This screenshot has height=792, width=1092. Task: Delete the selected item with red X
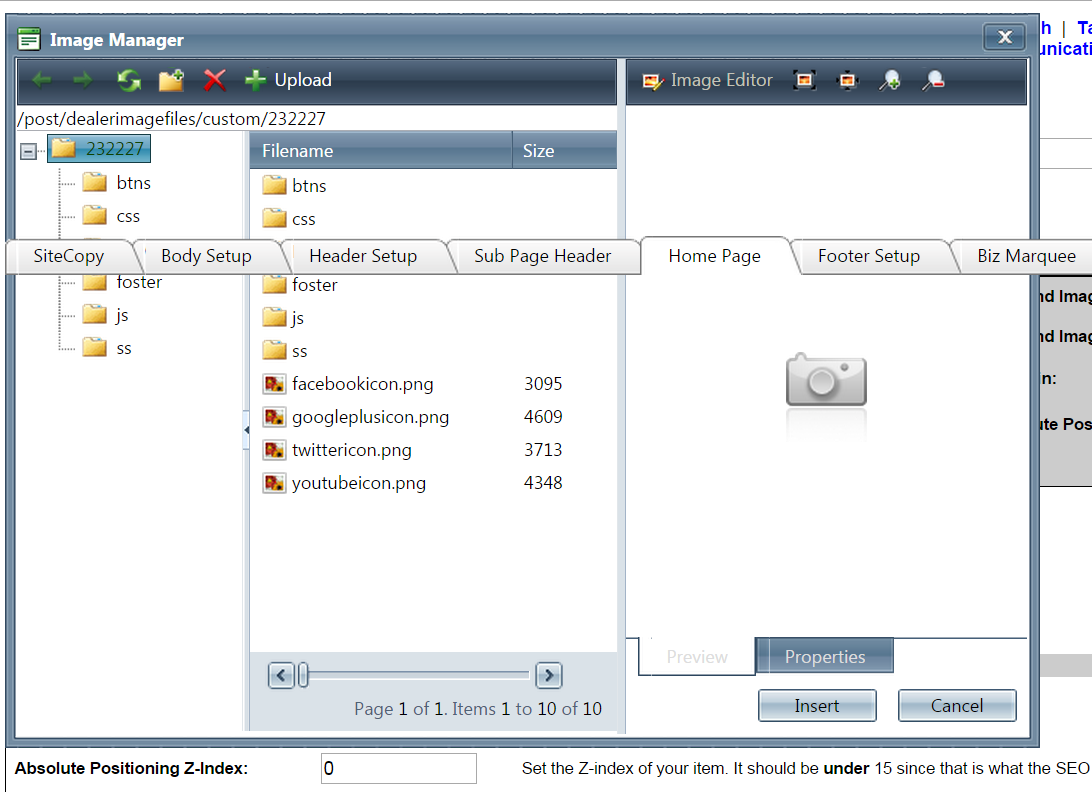[x=214, y=80]
